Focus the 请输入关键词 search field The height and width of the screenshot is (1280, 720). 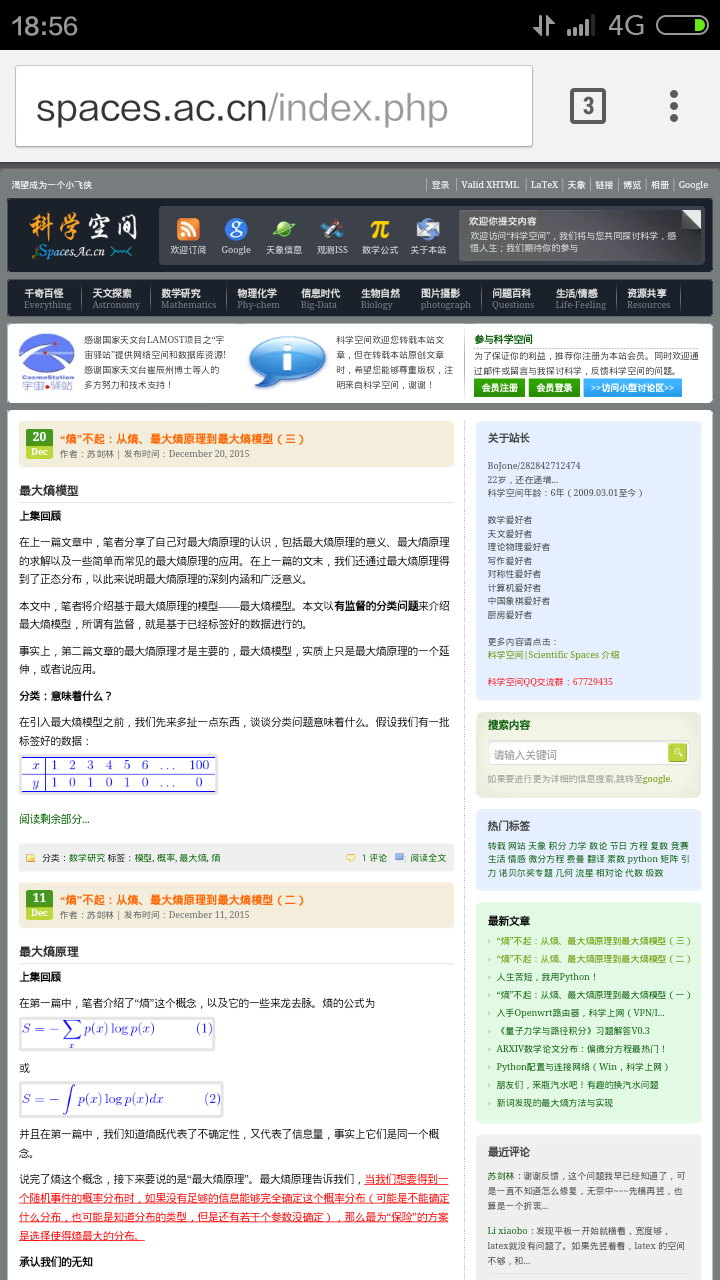578,754
